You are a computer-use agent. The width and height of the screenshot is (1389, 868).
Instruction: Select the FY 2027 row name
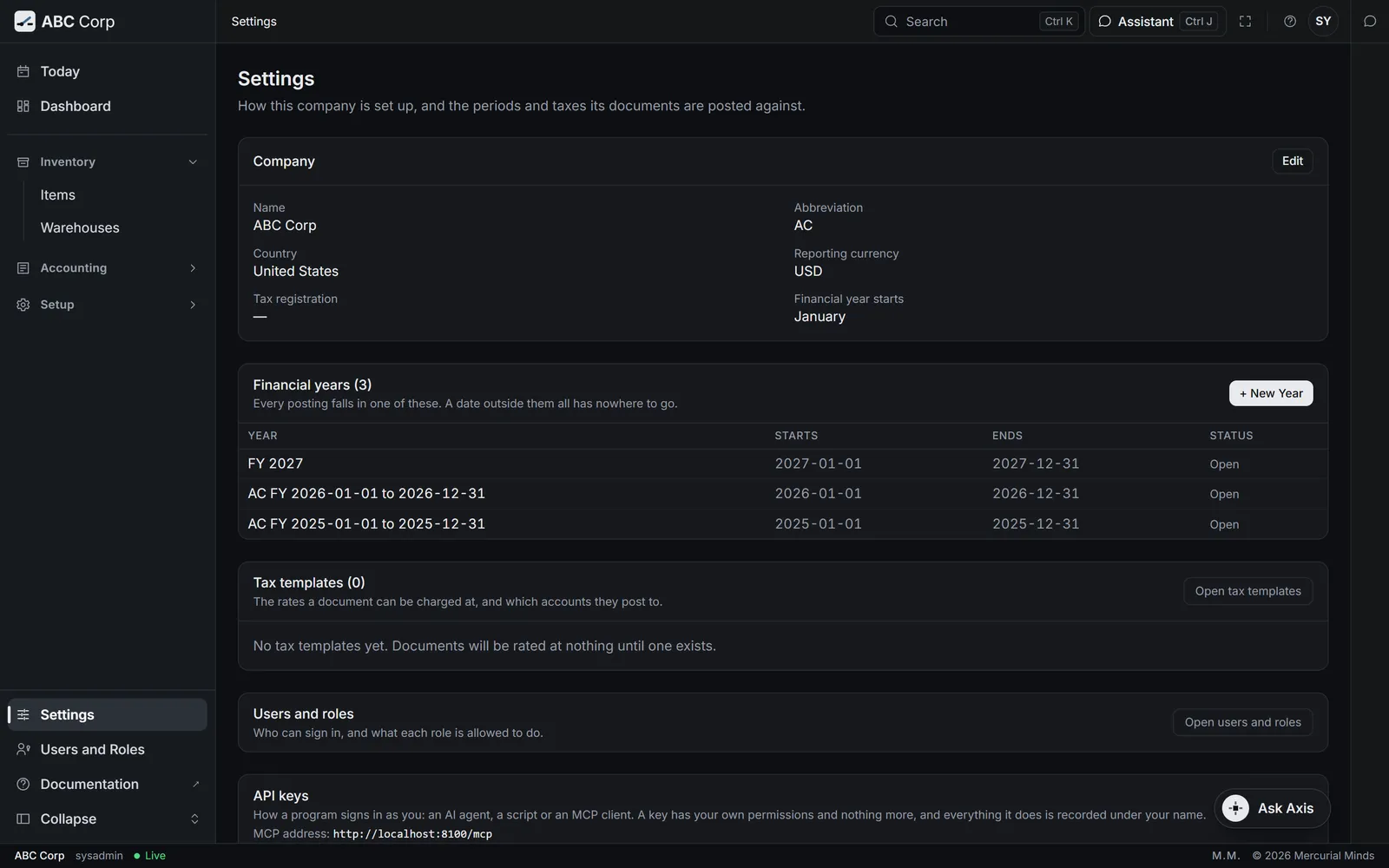tap(275, 464)
